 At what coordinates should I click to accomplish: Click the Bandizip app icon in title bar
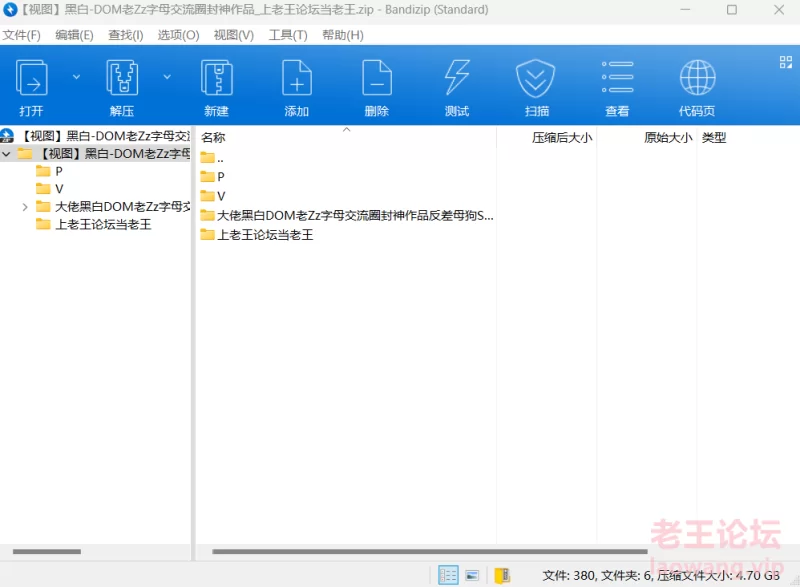pyautogui.click(x=10, y=10)
